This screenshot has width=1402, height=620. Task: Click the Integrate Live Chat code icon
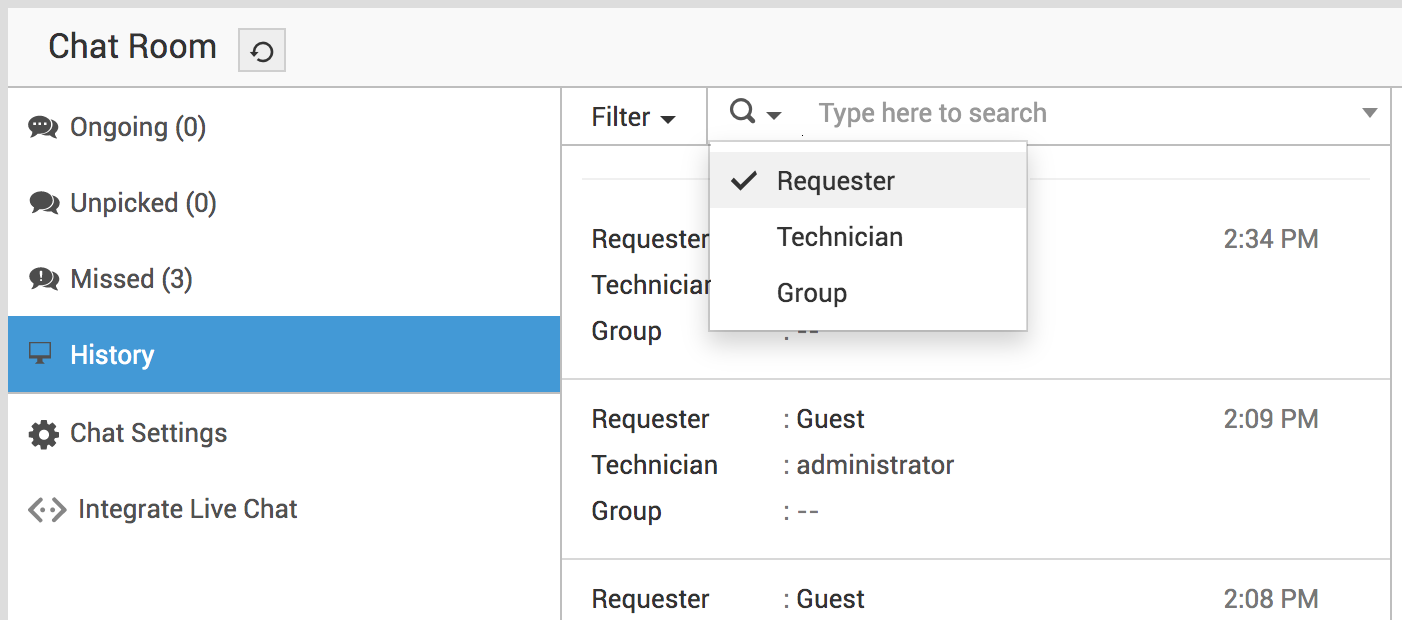[x=47, y=510]
